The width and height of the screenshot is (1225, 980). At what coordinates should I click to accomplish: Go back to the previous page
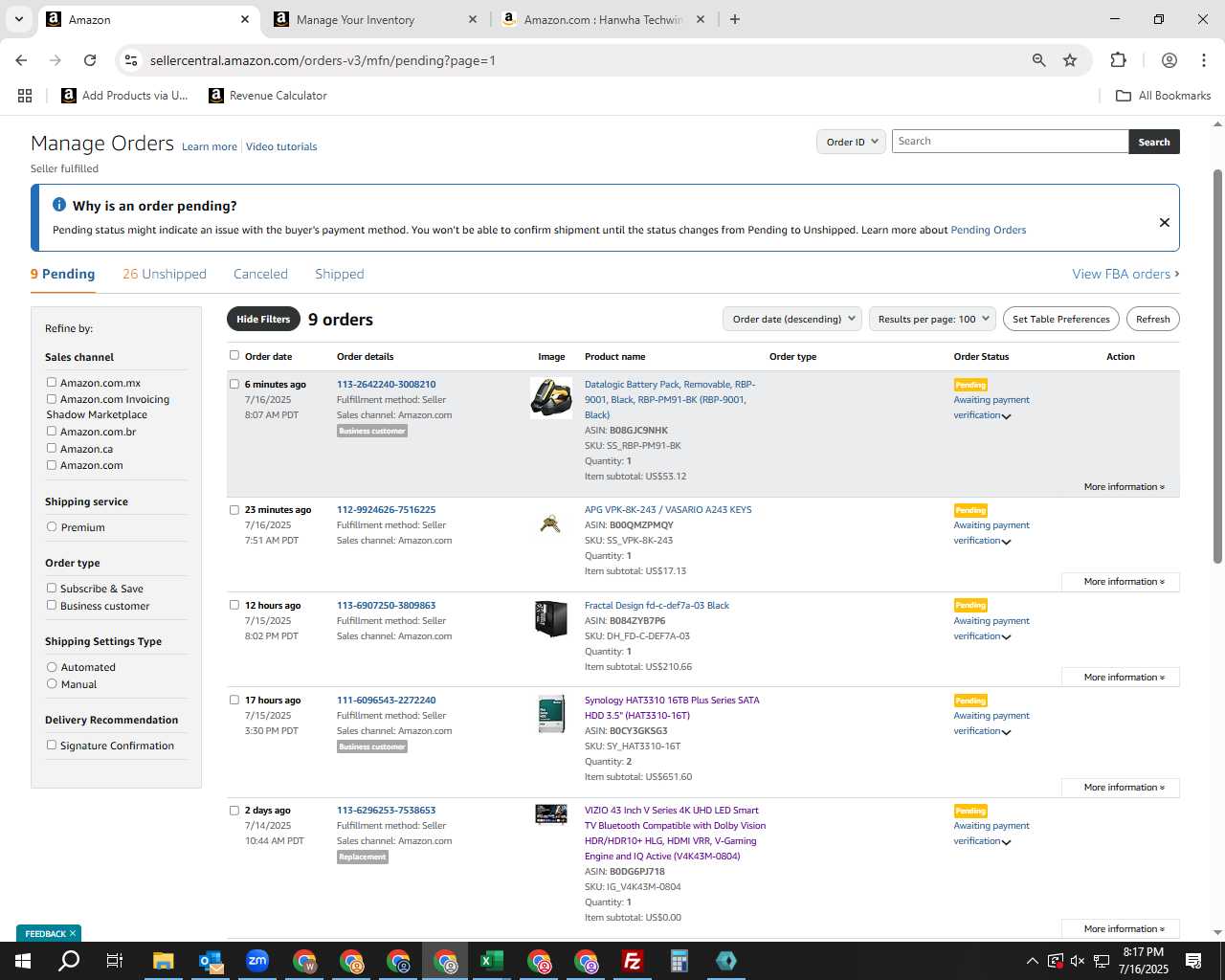point(21,60)
